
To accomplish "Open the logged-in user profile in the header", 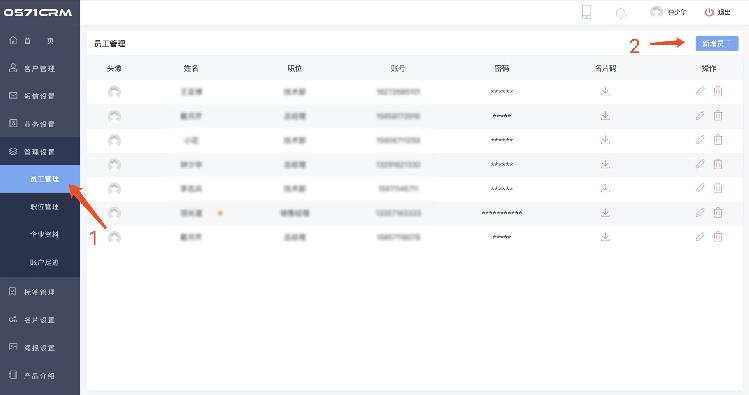I will pyautogui.click(x=668, y=12).
